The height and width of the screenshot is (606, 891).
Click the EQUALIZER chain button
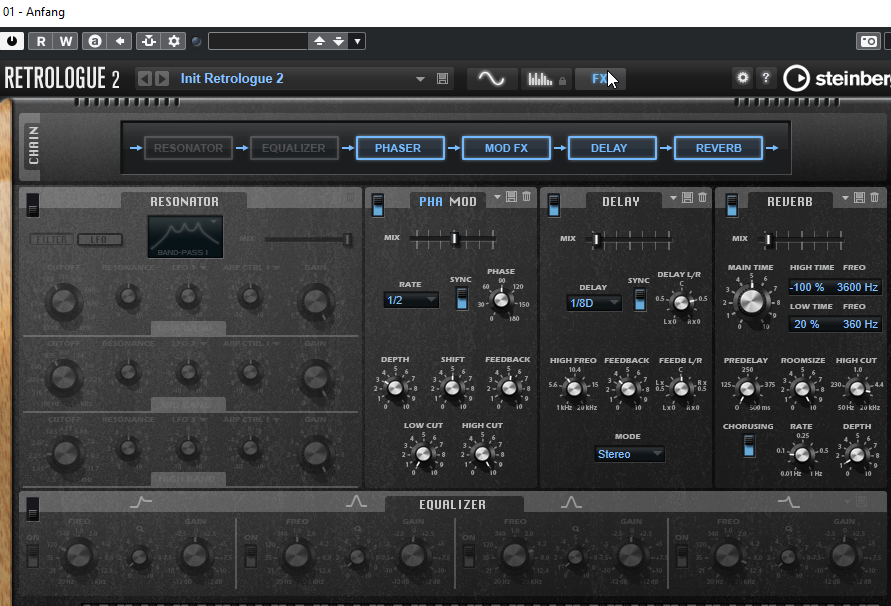(x=294, y=148)
